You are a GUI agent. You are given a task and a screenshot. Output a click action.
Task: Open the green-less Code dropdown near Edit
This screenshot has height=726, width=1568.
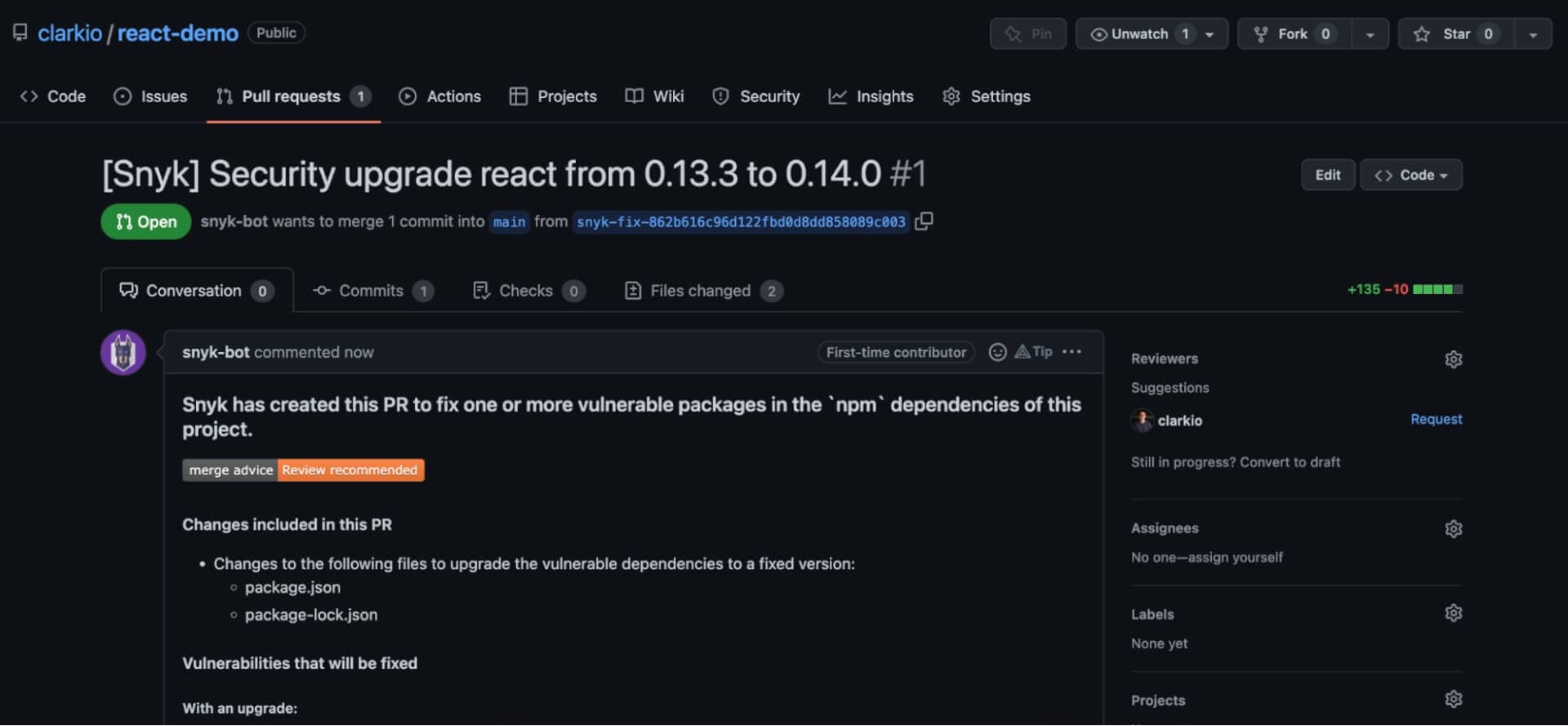1411,175
